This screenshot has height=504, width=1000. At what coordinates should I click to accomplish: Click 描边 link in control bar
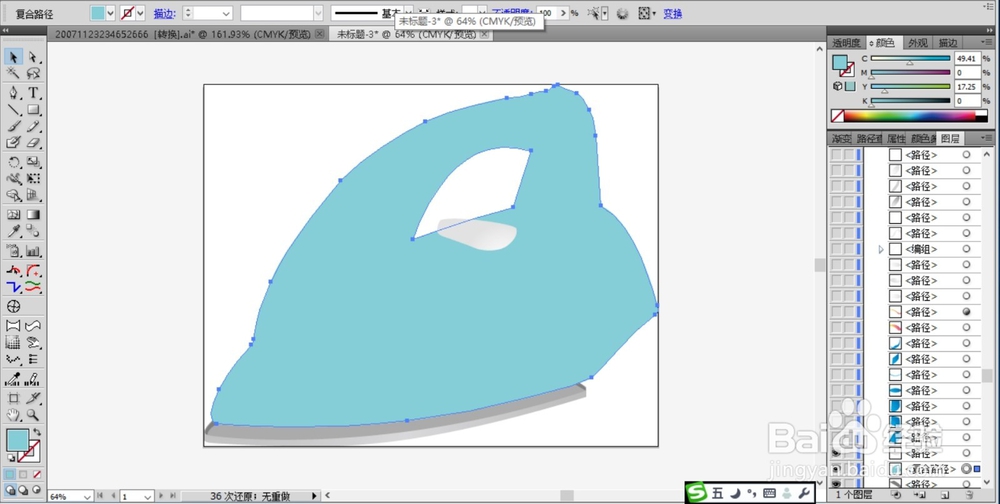[x=164, y=13]
